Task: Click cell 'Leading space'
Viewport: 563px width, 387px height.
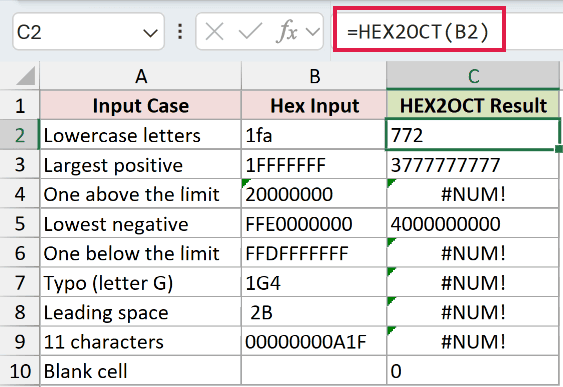Action: point(141,312)
